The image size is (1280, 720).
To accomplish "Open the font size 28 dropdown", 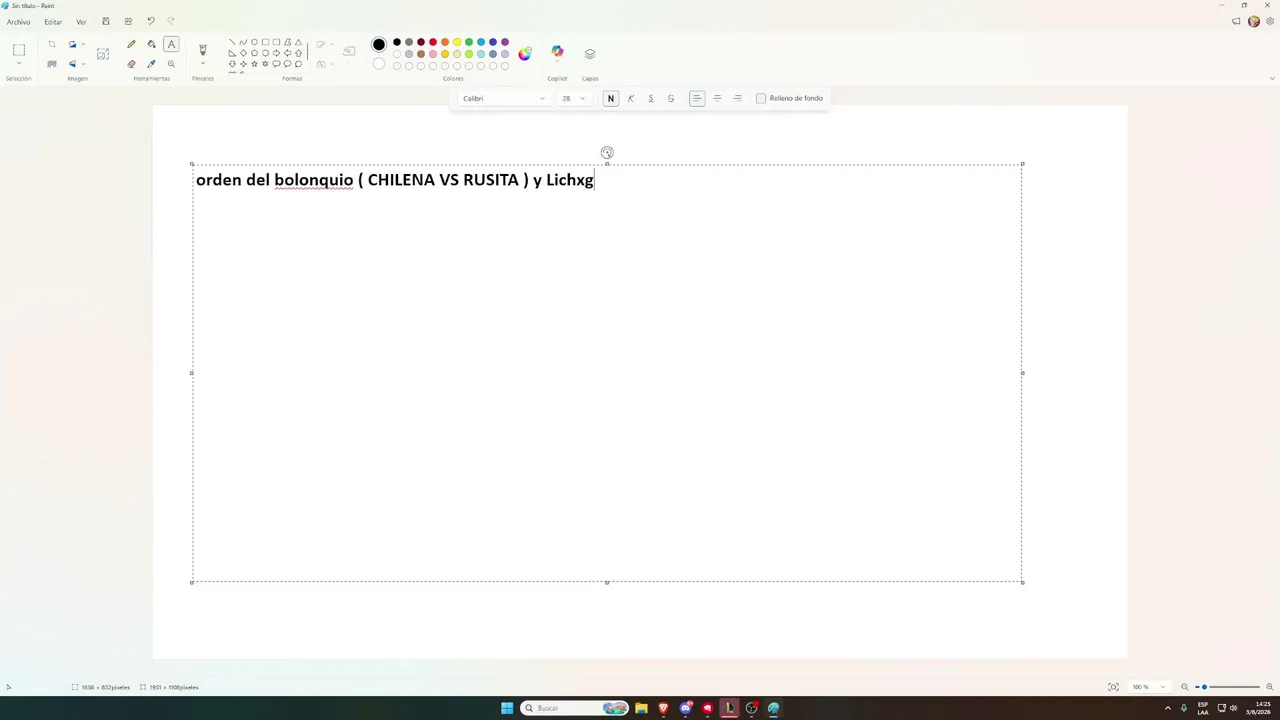I will tap(574, 98).
